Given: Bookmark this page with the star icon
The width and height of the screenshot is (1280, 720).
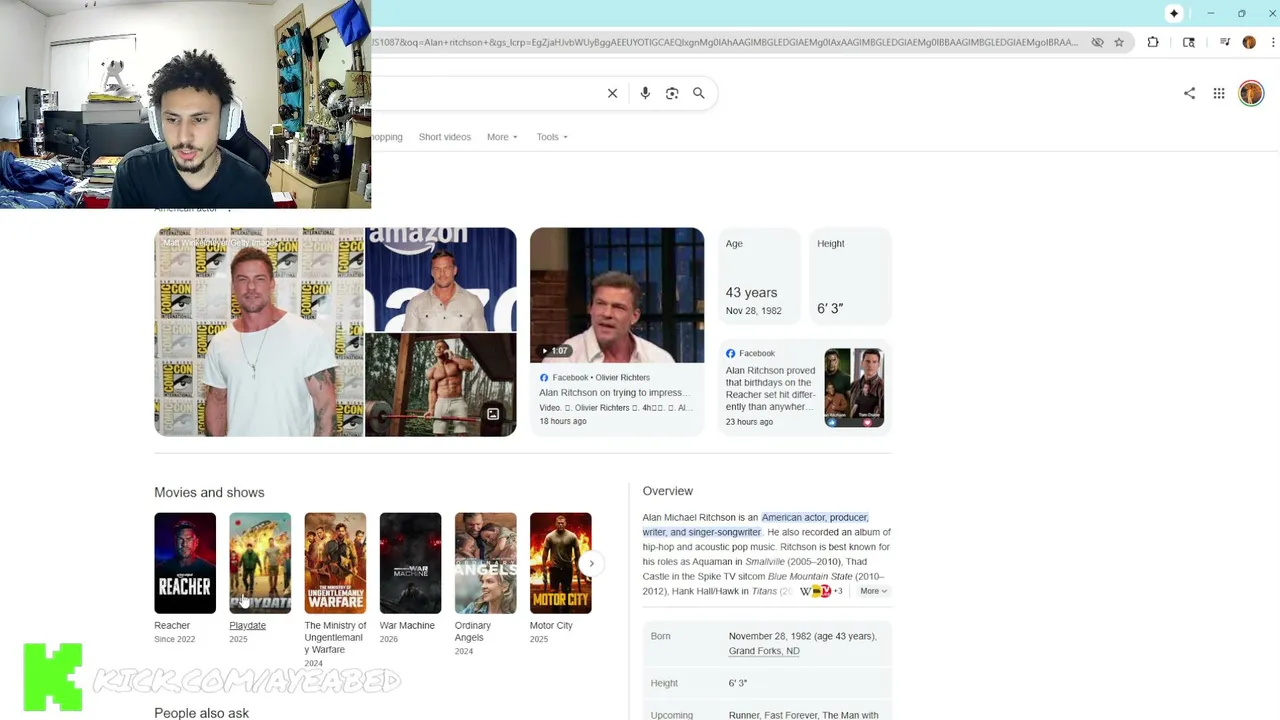Looking at the screenshot, I should pos(1119,42).
